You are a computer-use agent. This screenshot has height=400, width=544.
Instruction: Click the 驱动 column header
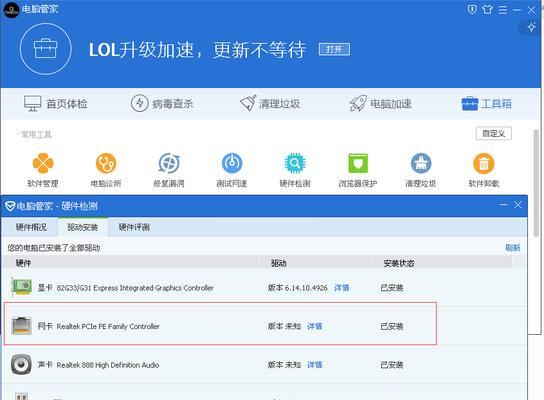click(279, 263)
